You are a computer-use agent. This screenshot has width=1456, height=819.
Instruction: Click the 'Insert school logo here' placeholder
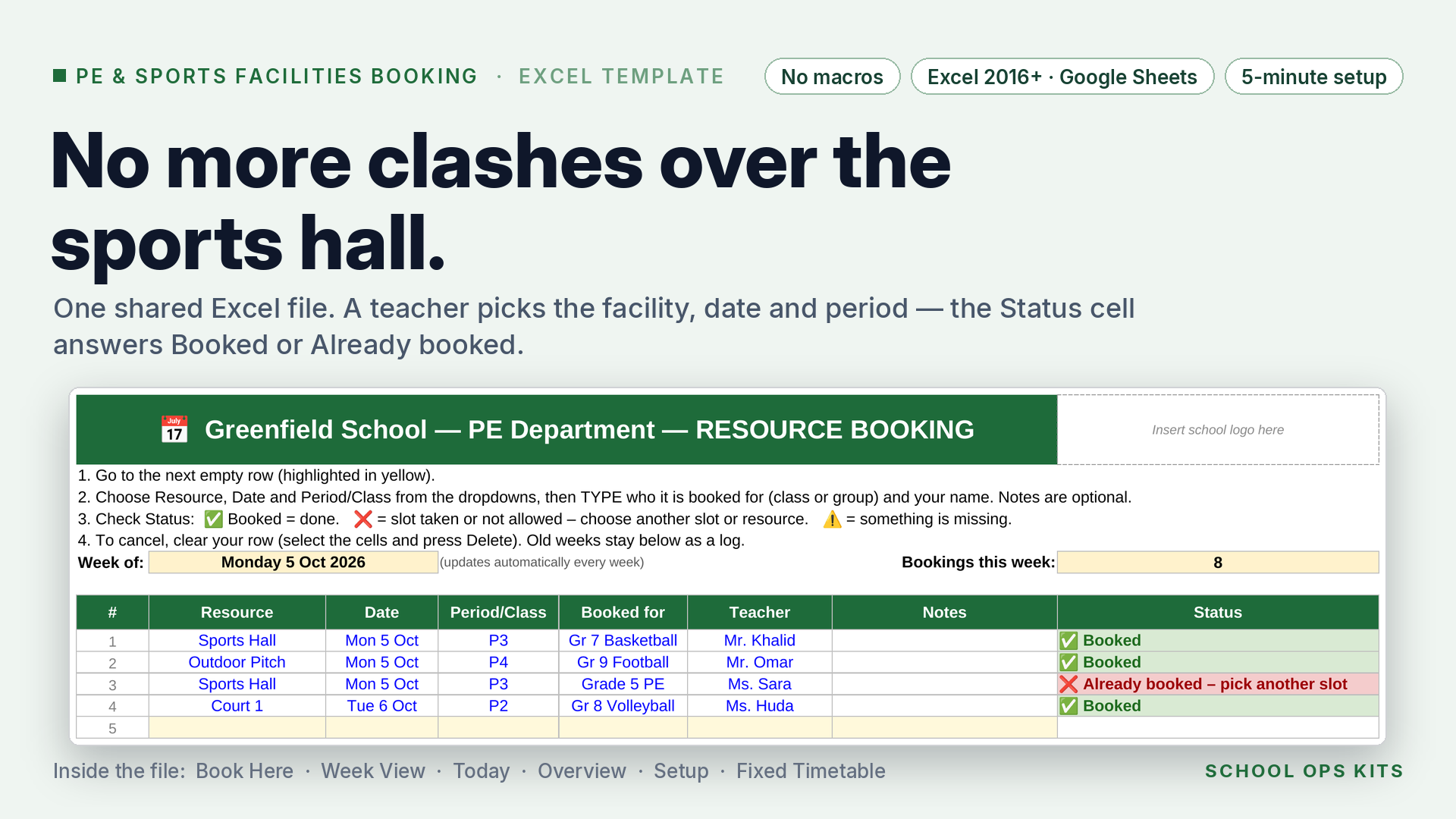point(1218,429)
